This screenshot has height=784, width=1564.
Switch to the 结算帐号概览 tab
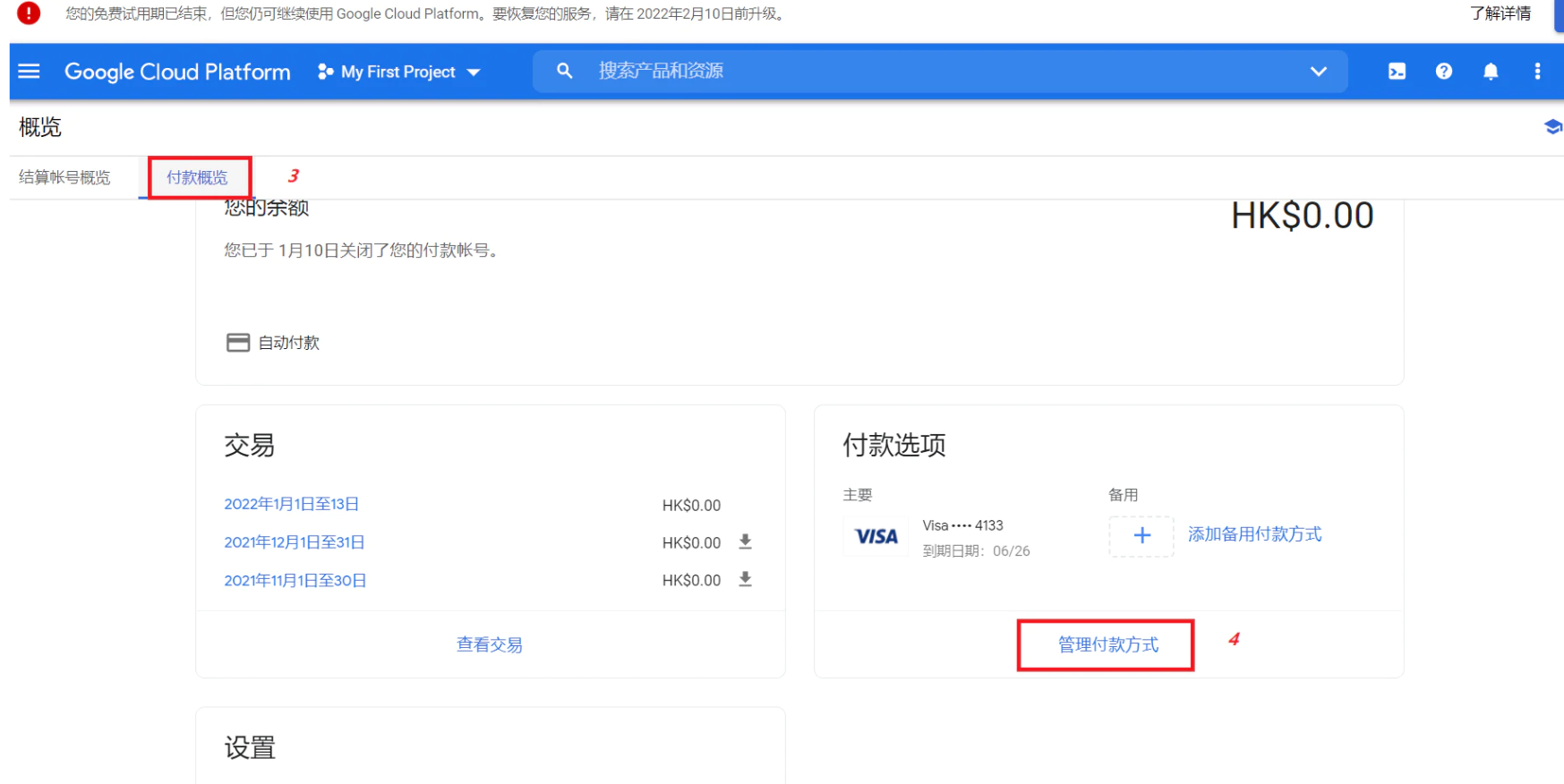64,177
